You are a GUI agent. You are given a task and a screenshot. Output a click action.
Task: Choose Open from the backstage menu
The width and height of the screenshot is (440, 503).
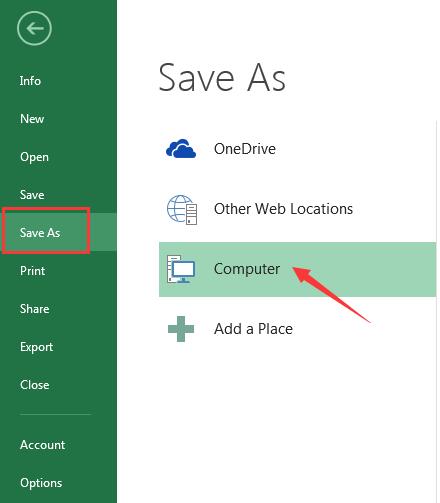(34, 157)
